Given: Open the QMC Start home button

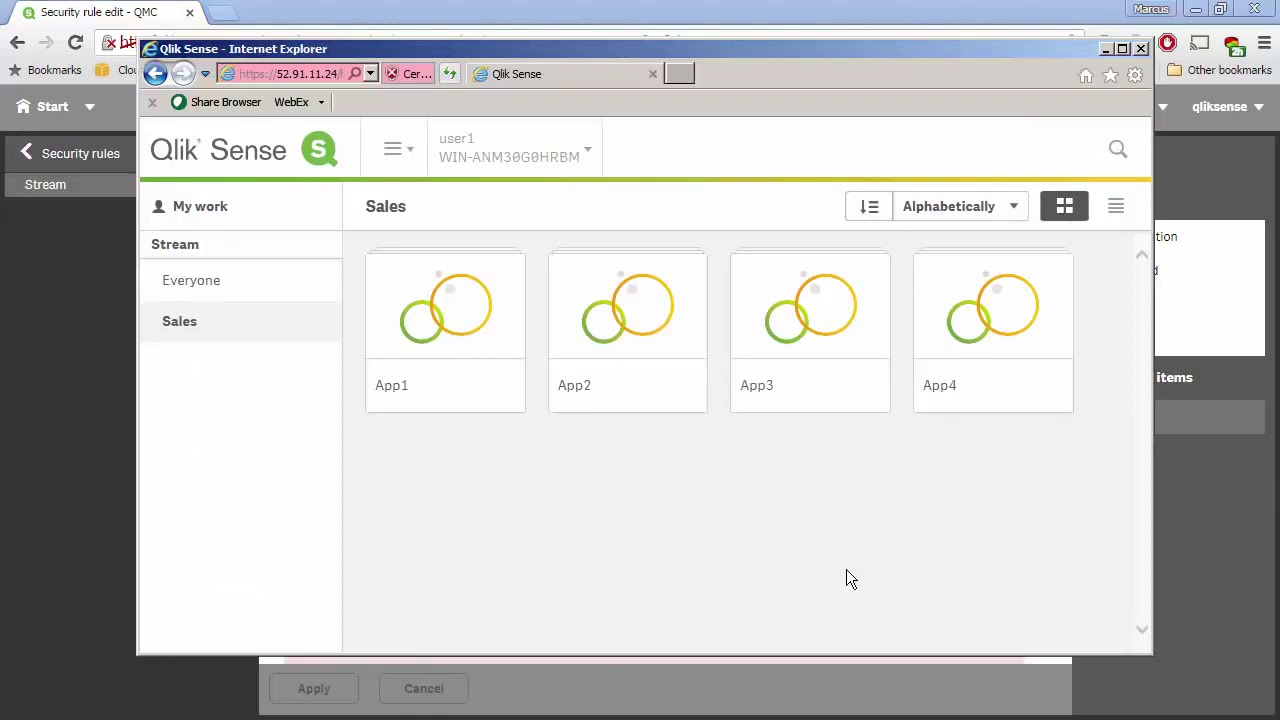Looking at the screenshot, I should coord(43,106).
